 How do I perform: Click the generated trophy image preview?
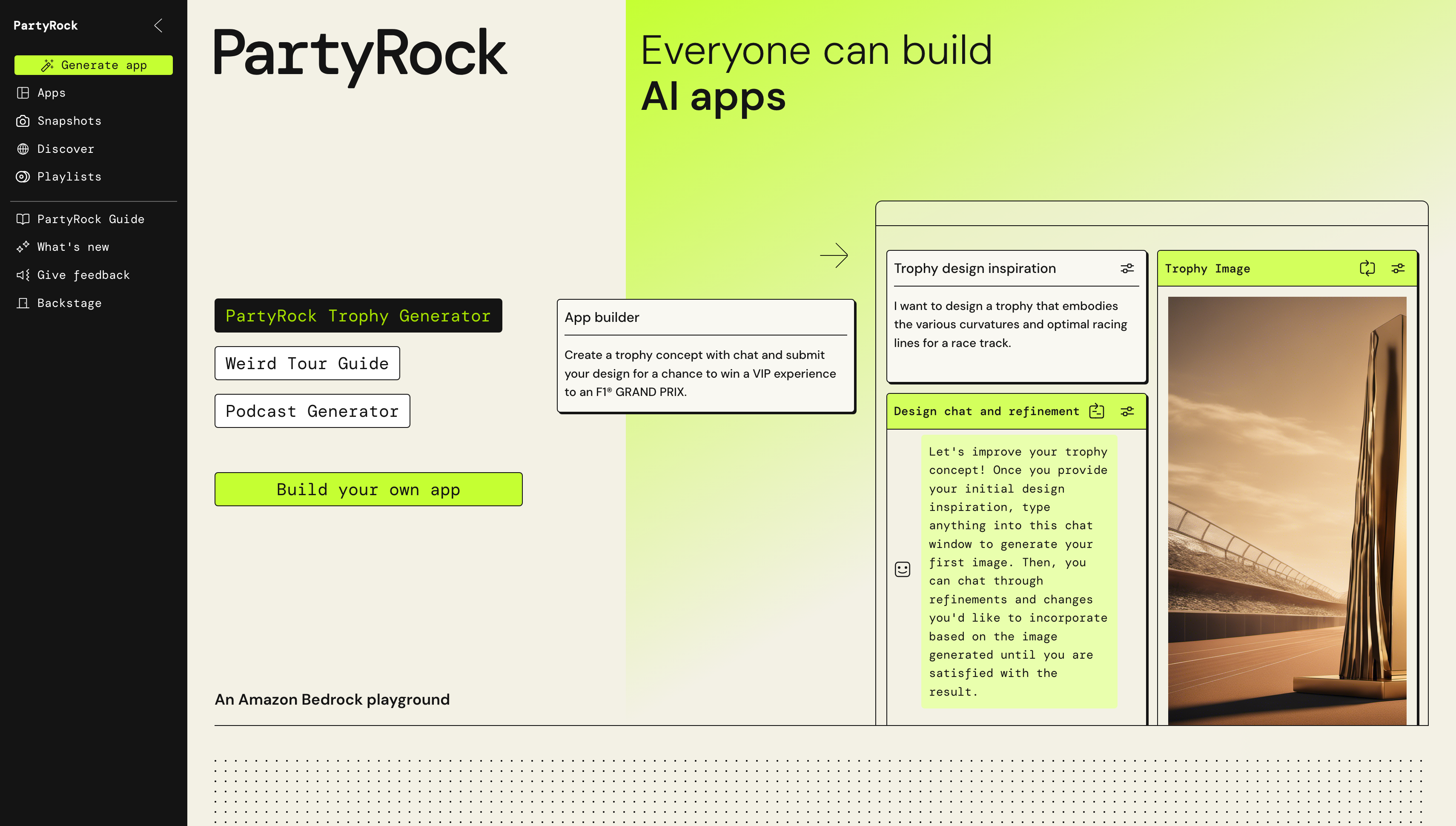(1287, 511)
